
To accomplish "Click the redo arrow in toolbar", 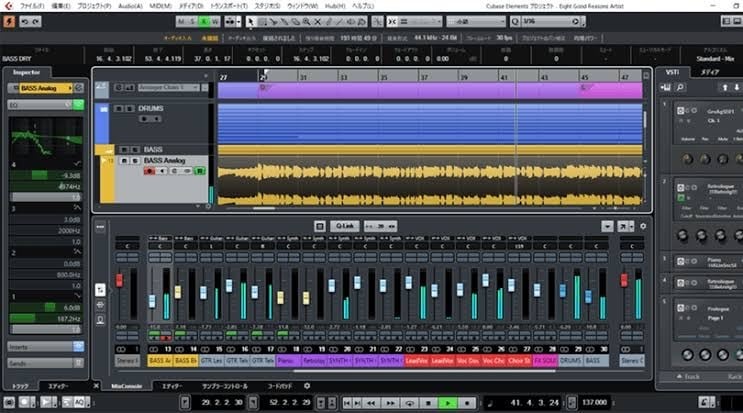I will click(36, 22).
